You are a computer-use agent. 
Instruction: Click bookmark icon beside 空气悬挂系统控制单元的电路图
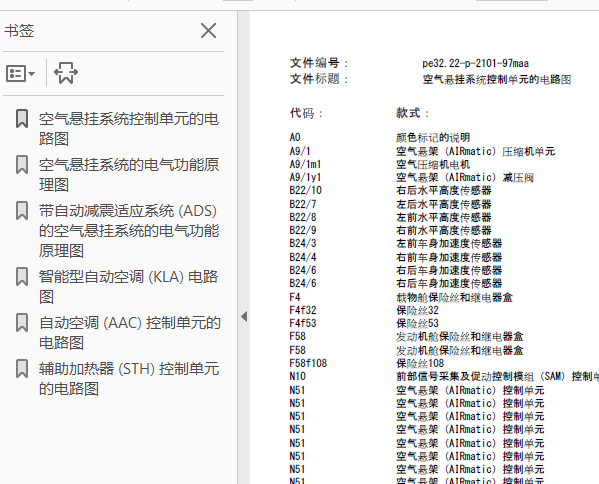(x=22, y=119)
